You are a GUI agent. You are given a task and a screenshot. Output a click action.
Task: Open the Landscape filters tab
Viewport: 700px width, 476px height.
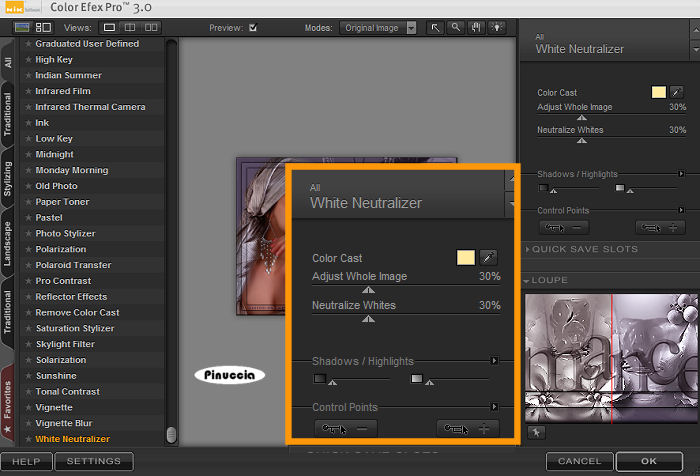pyautogui.click(x=8, y=244)
